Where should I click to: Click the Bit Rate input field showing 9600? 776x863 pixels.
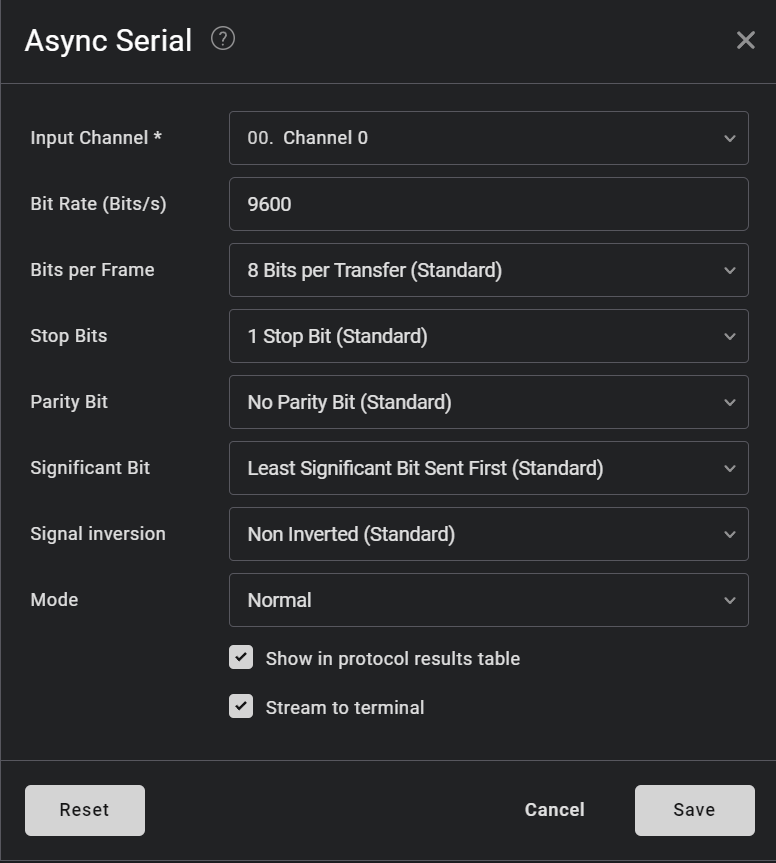click(489, 204)
